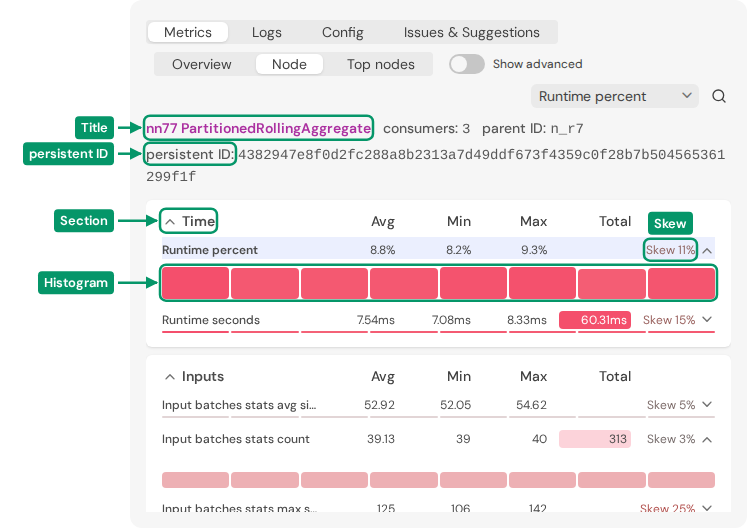Collapse Input batches stats count histogram chevron
Screen dimensions: 747x528
pos(707,439)
